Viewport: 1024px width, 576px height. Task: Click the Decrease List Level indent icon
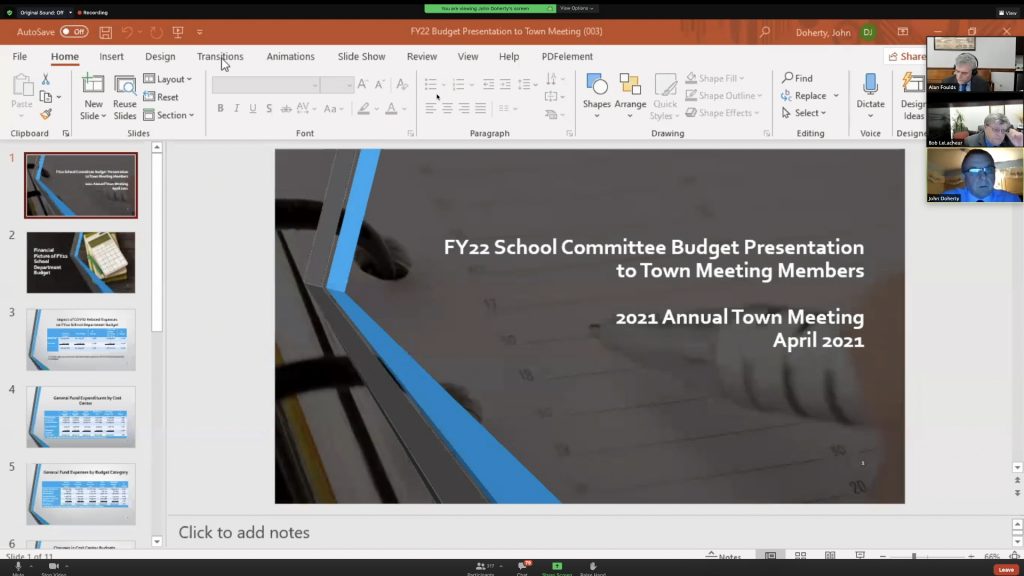pyautogui.click(x=488, y=84)
